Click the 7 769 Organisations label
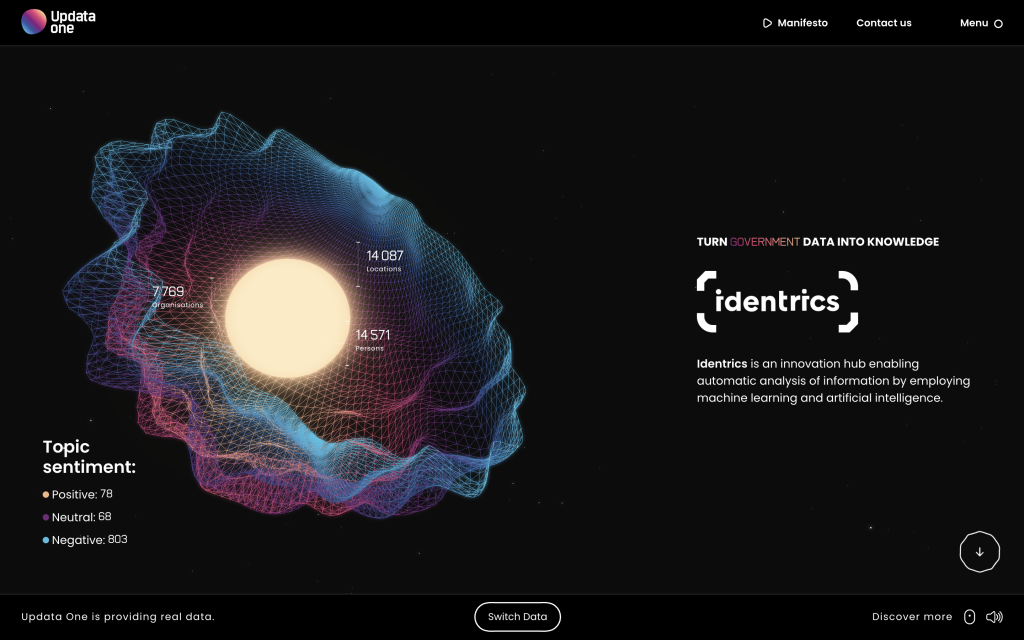The image size is (1024, 640). 177,296
